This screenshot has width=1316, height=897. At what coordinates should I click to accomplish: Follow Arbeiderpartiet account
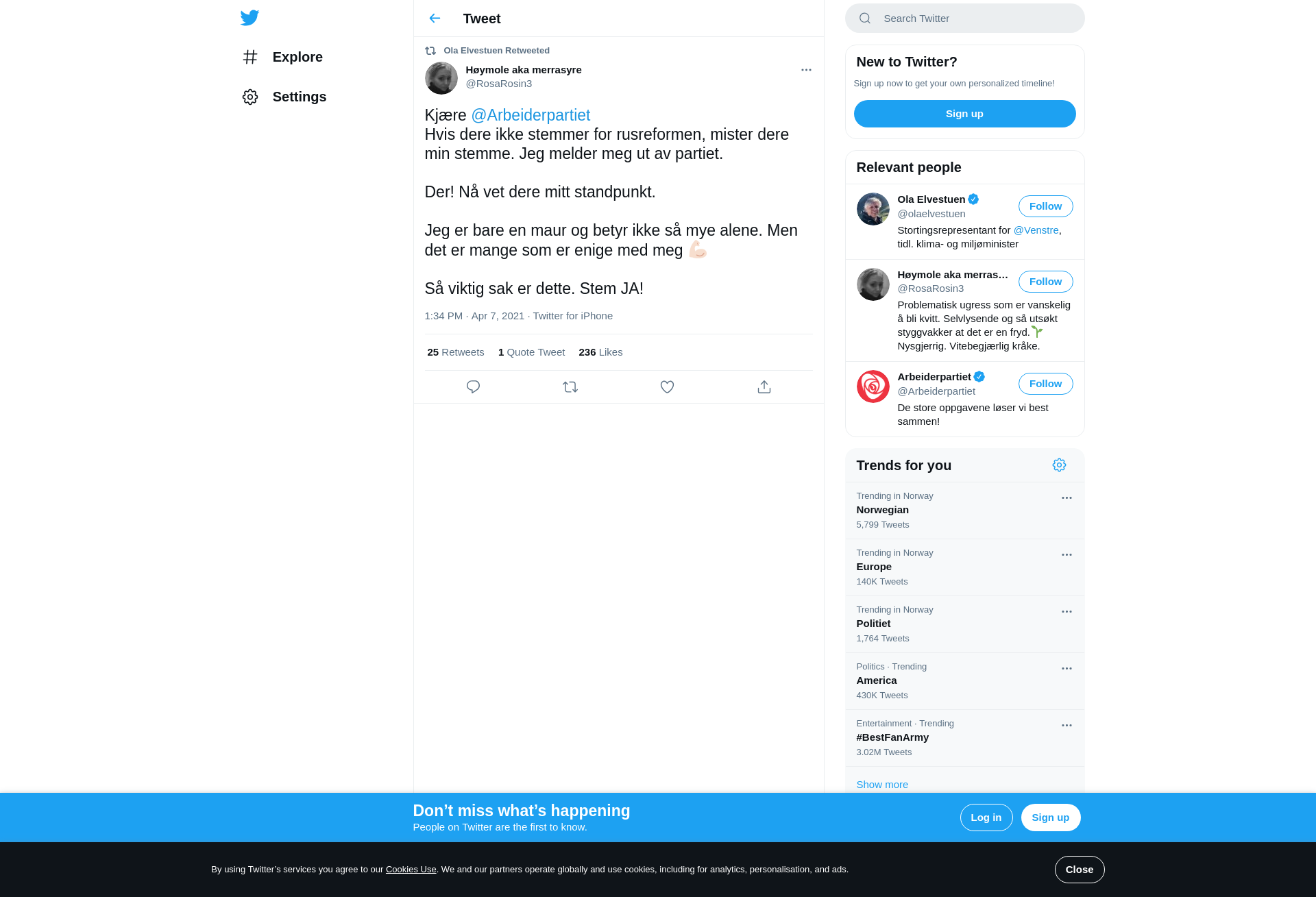pos(1045,384)
